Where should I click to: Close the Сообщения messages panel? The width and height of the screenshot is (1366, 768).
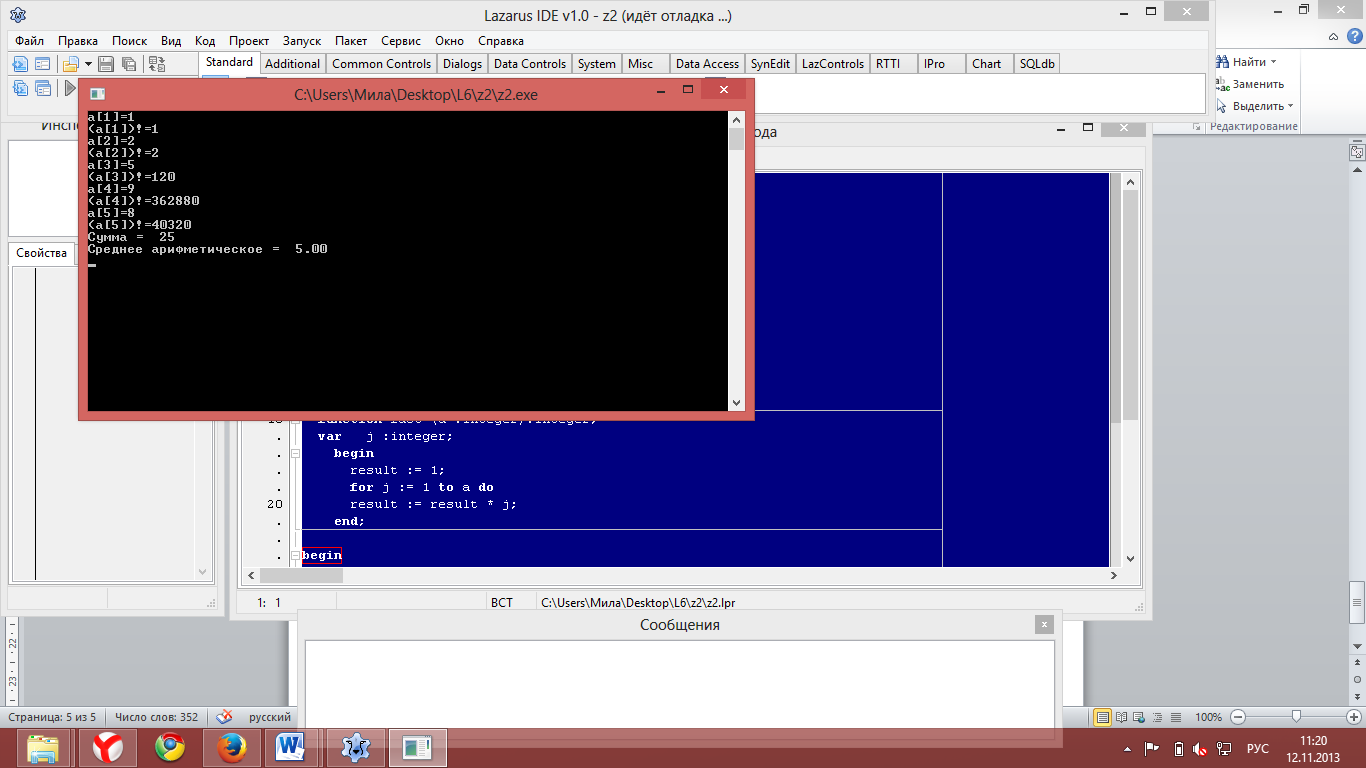tap(1044, 624)
